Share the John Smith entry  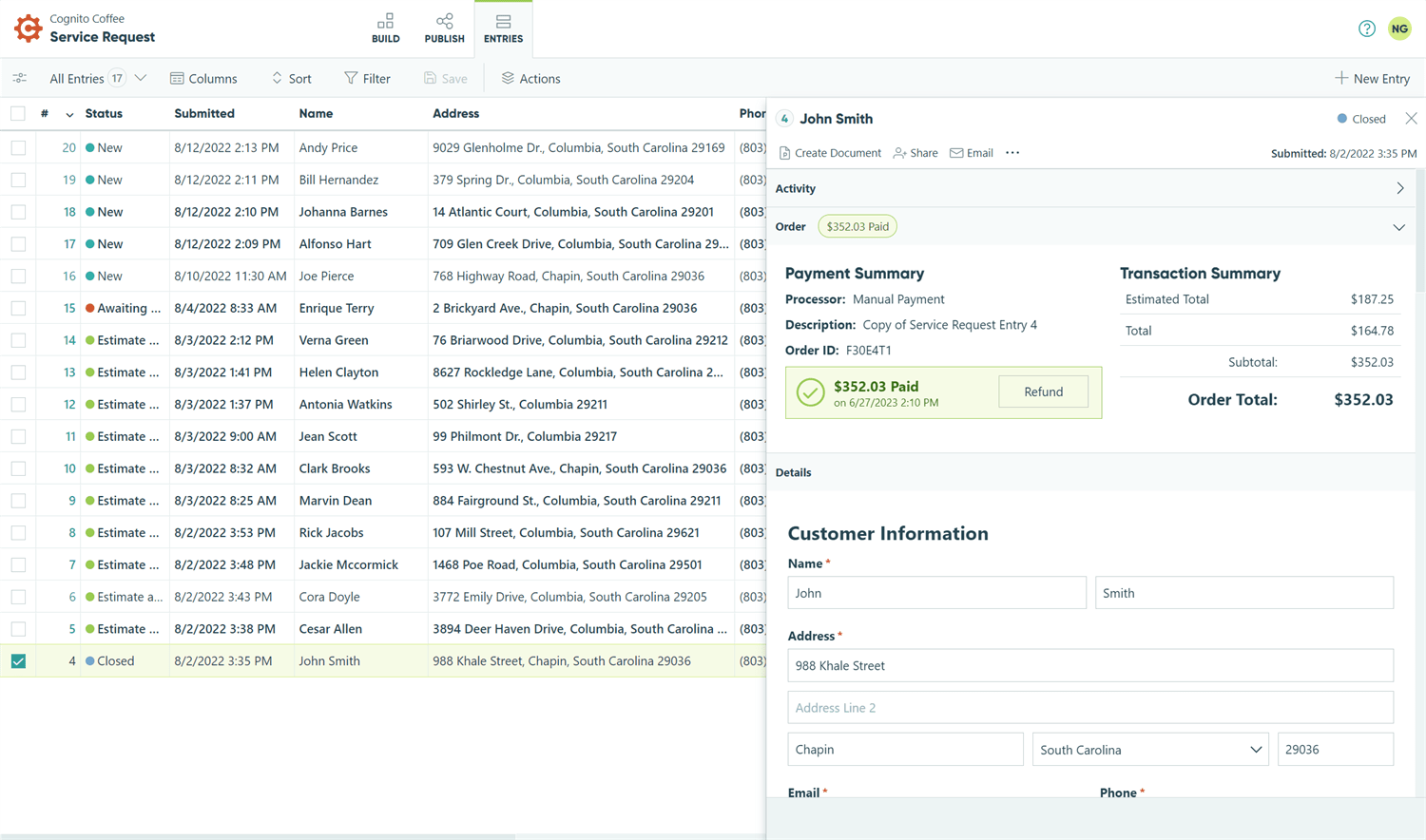point(915,153)
